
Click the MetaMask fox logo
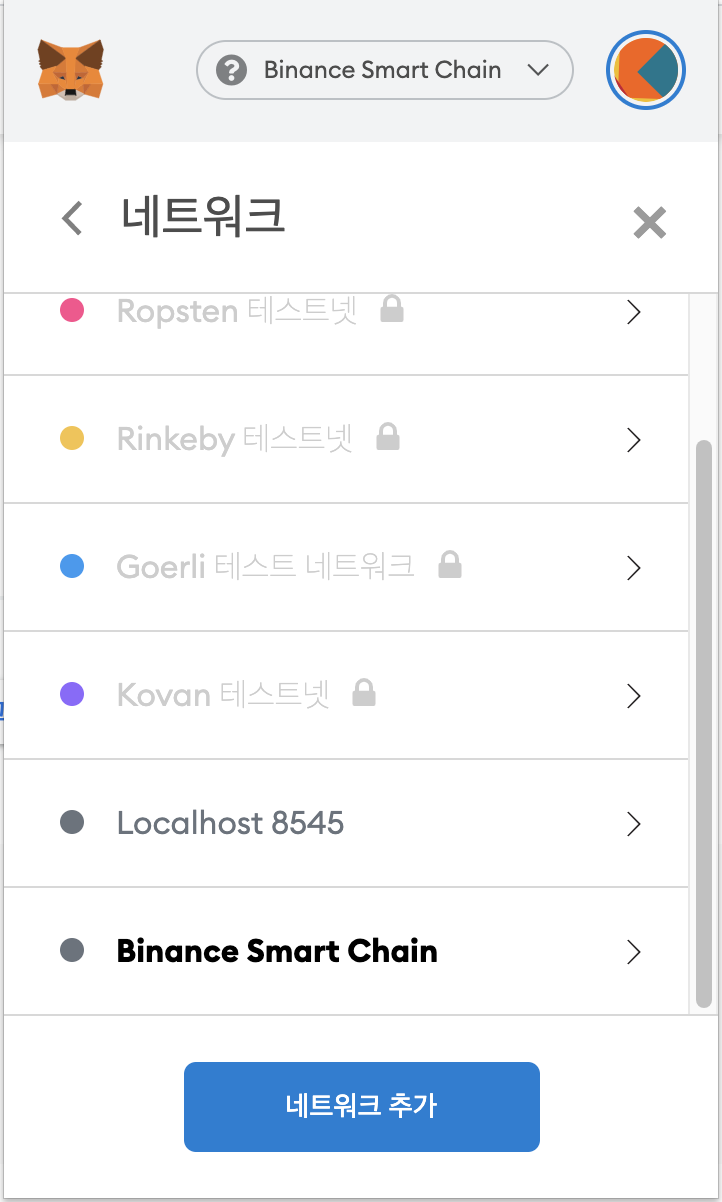(71, 70)
